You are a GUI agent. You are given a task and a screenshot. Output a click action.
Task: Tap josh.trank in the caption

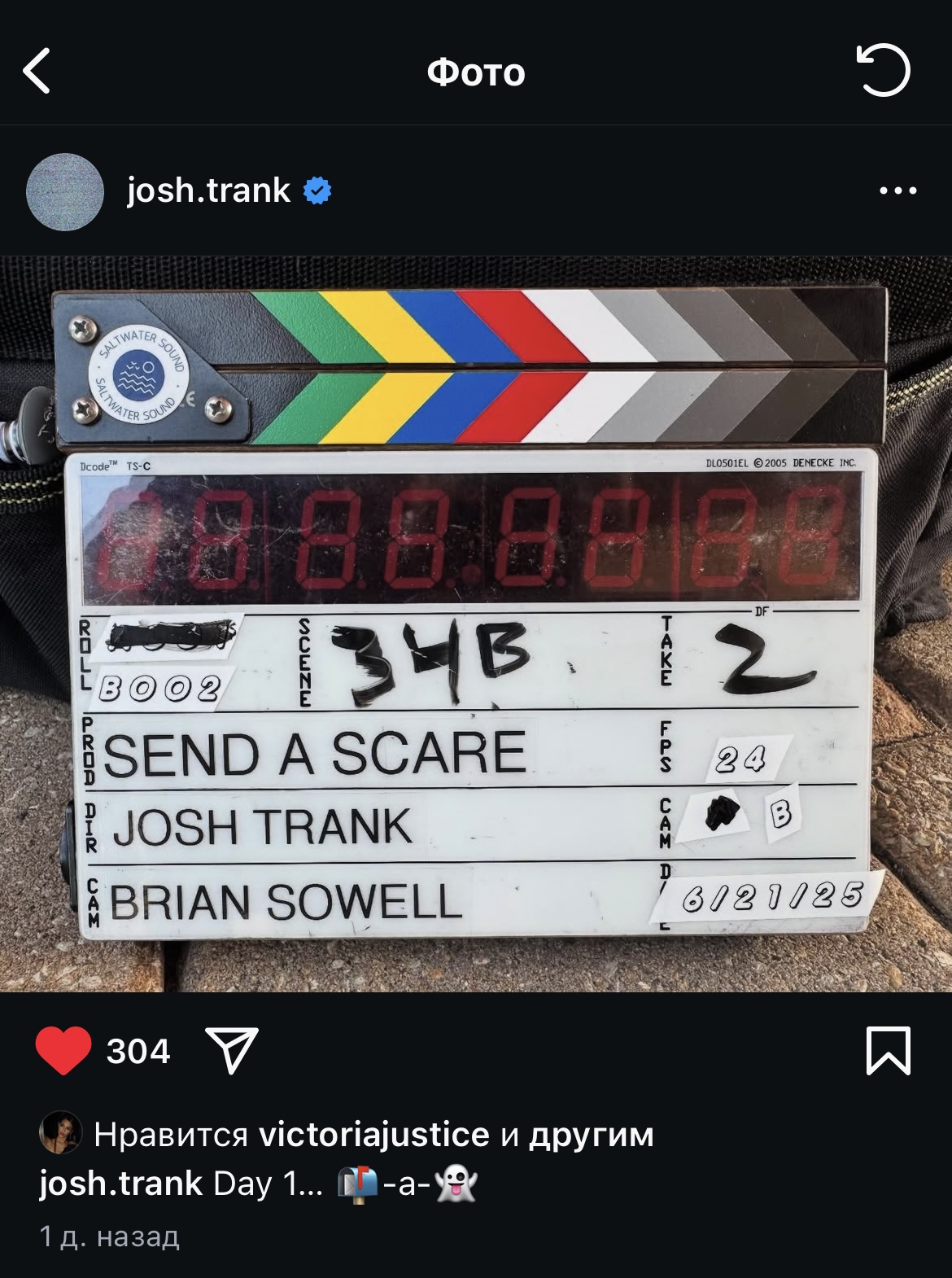click(120, 1183)
